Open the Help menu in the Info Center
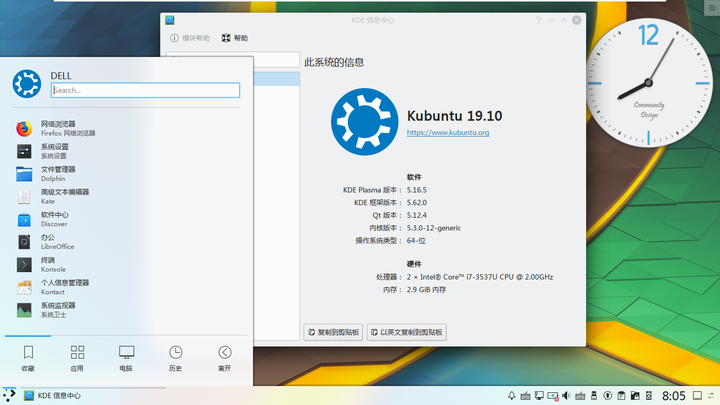Screen dimensions: 720x405 pos(235,38)
